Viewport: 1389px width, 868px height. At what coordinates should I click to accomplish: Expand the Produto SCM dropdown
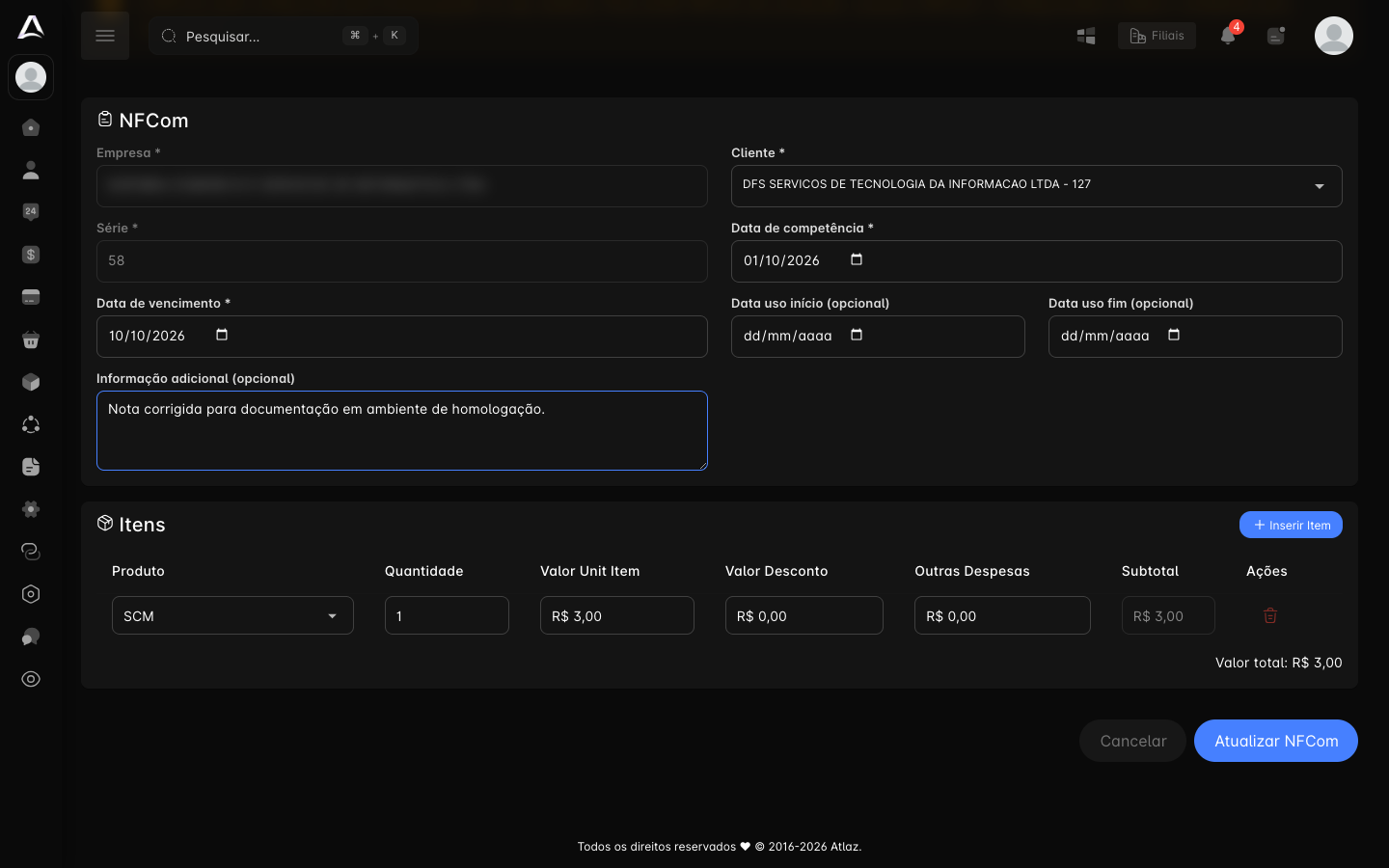[x=232, y=615]
